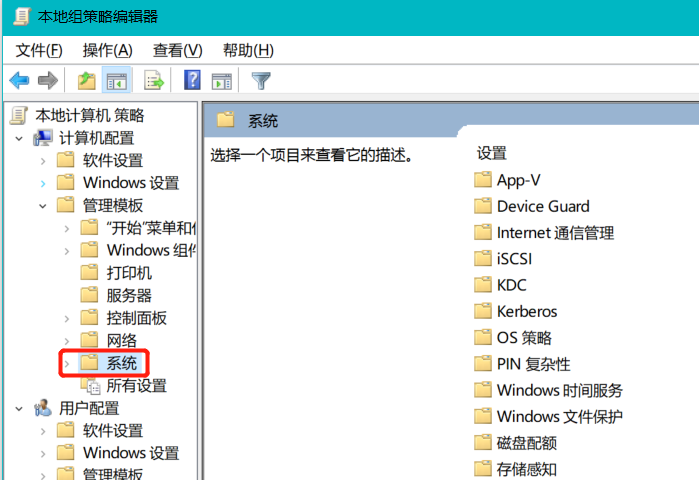Click the Forward arrow toolbar icon
This screenshot has width=699, height=480.
[x=47, y=81]
